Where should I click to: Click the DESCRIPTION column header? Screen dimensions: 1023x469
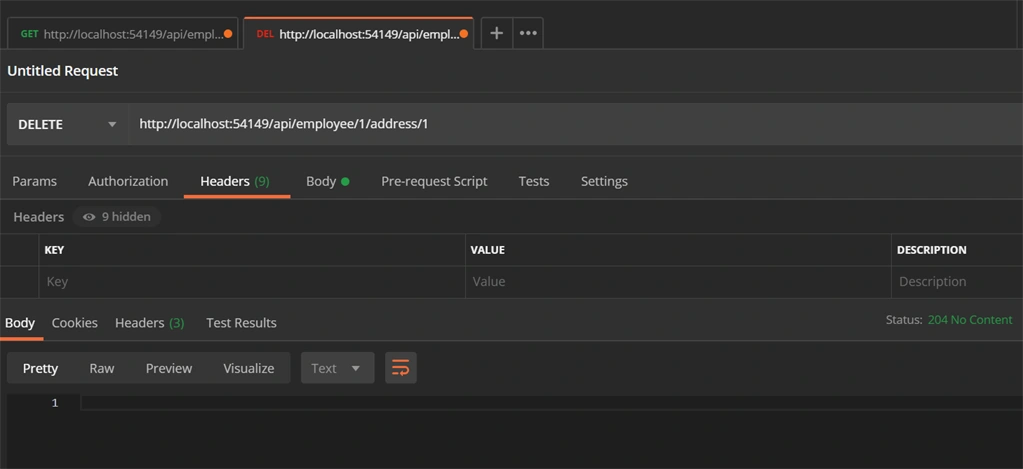point(932,250)
